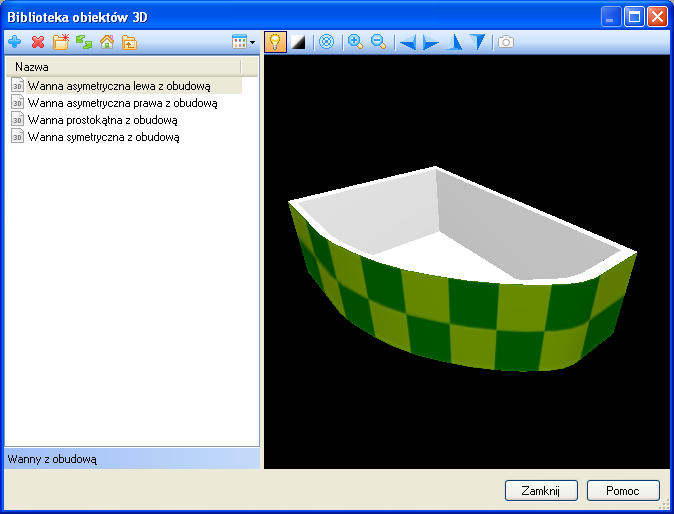
Task: Click the folder up one level icon
Action: pyautogui.click(x=129, y=42)
